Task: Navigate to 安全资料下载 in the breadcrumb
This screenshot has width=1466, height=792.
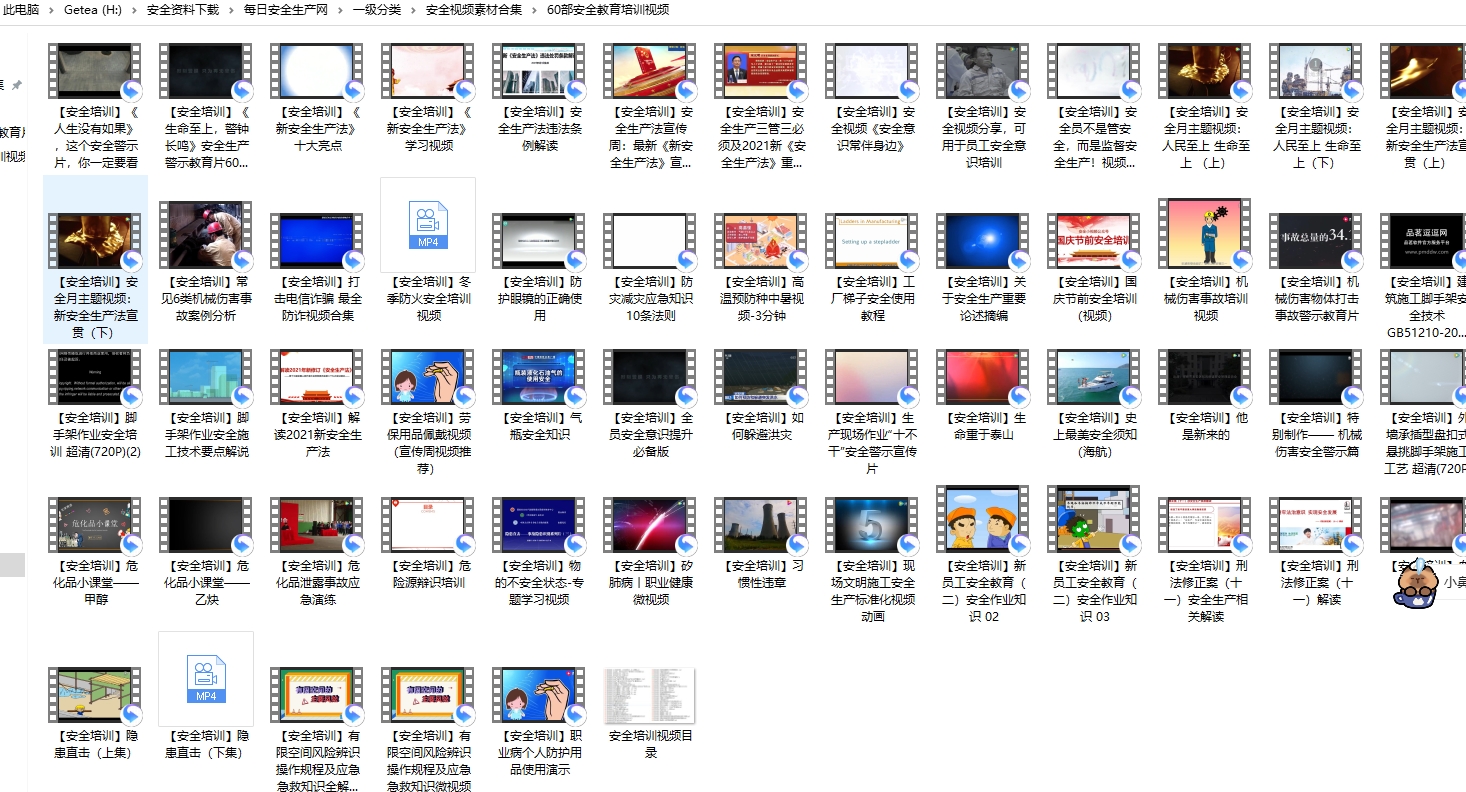Action: tap(182, 10)
